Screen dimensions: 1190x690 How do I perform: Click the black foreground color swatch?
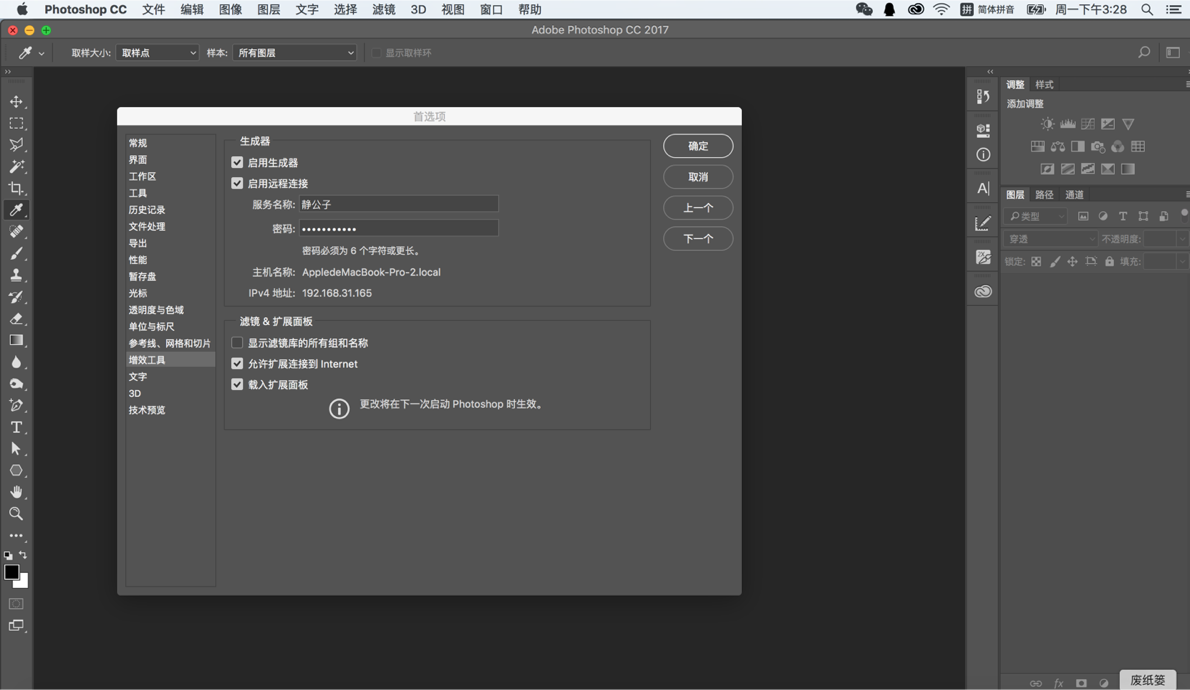point(11,572)
